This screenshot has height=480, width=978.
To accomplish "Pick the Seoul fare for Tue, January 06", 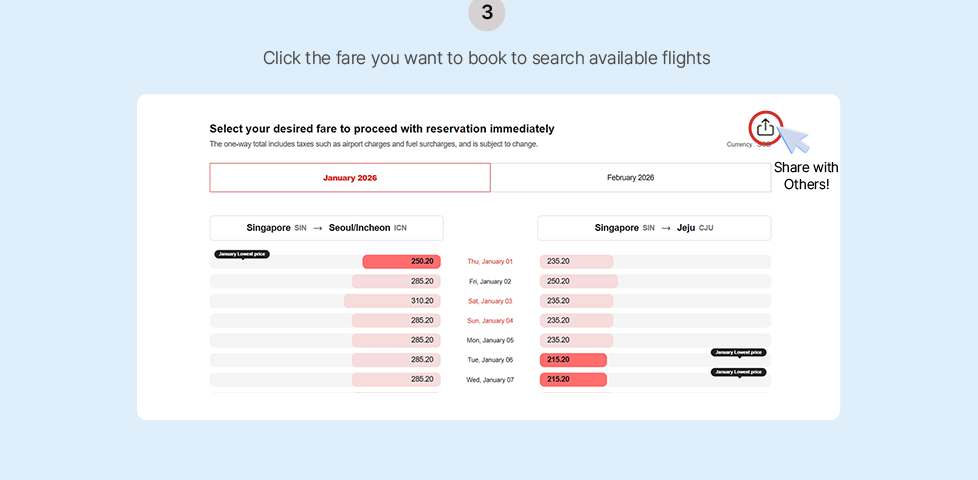I will (x=396, y=360).
